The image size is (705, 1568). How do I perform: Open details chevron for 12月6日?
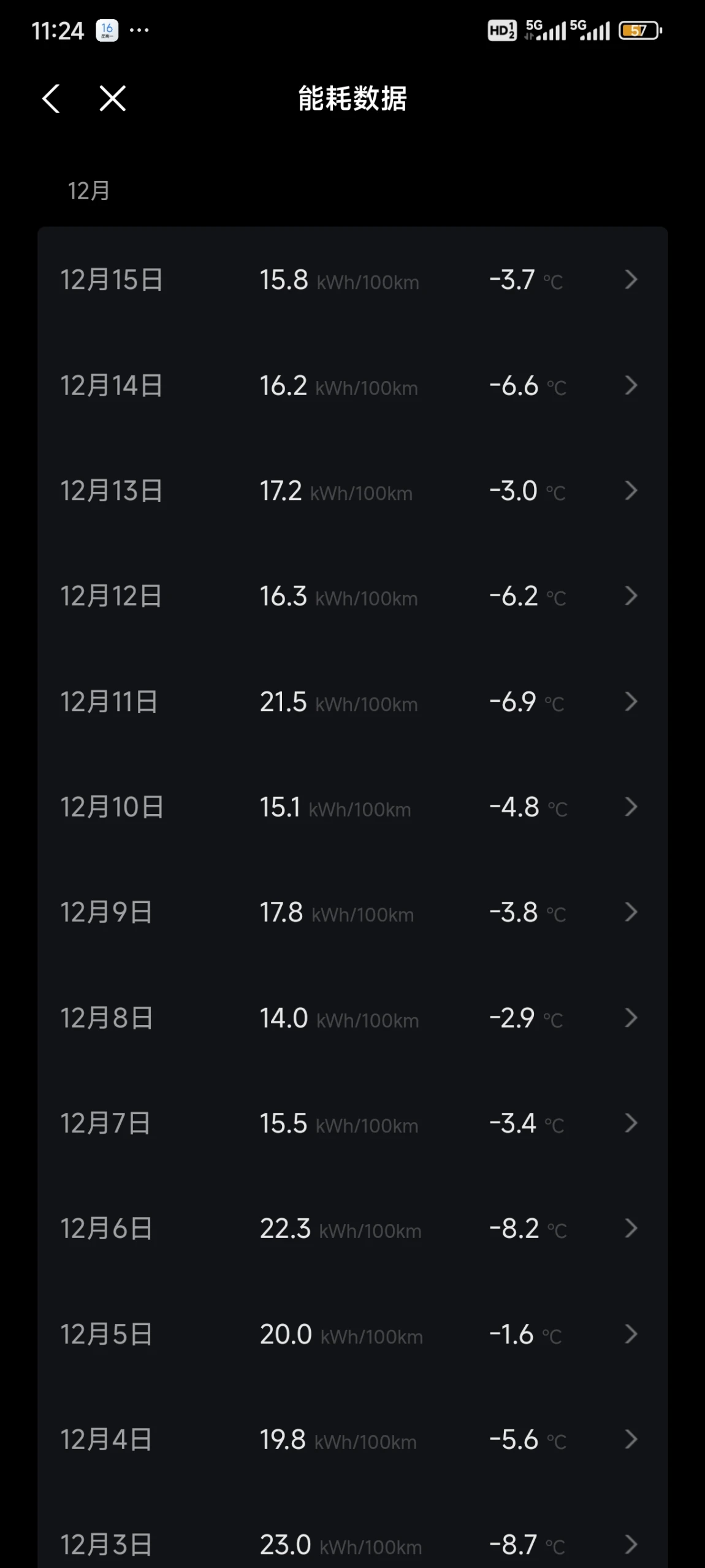click(x=631, y=1228)
